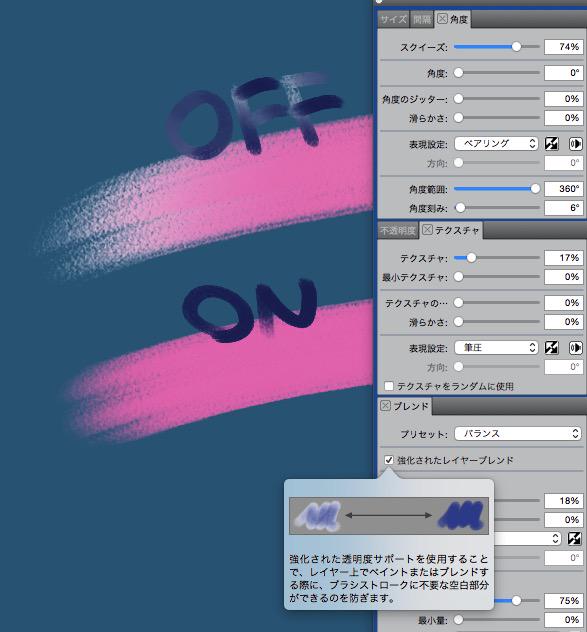The image size is (587, 632).
Task: Click the 最小量 0% value field
Action: click(x=563, y=620)
